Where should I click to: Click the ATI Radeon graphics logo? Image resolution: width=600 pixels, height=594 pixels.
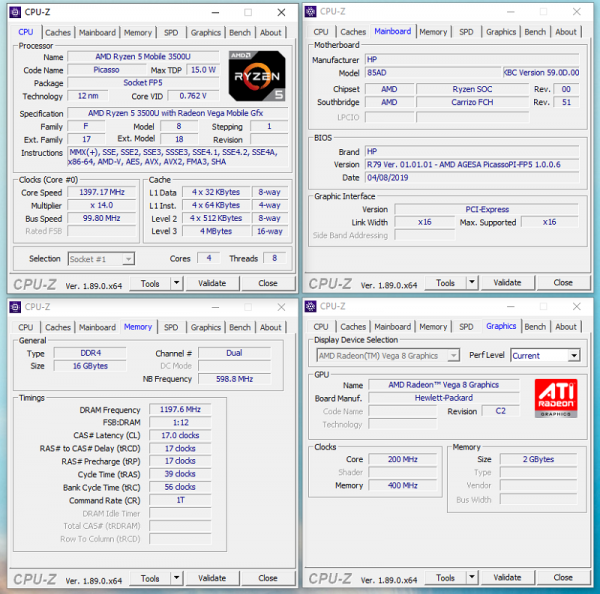(556, 398)
